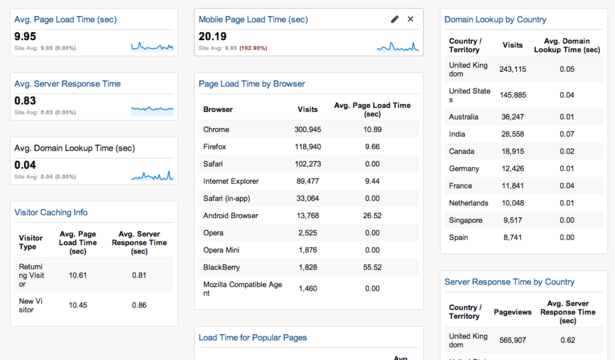This screenshot has width=615, height=360.
Task: Click the Domain Lookup Time sparkline chart
Action: pos(152,175)
